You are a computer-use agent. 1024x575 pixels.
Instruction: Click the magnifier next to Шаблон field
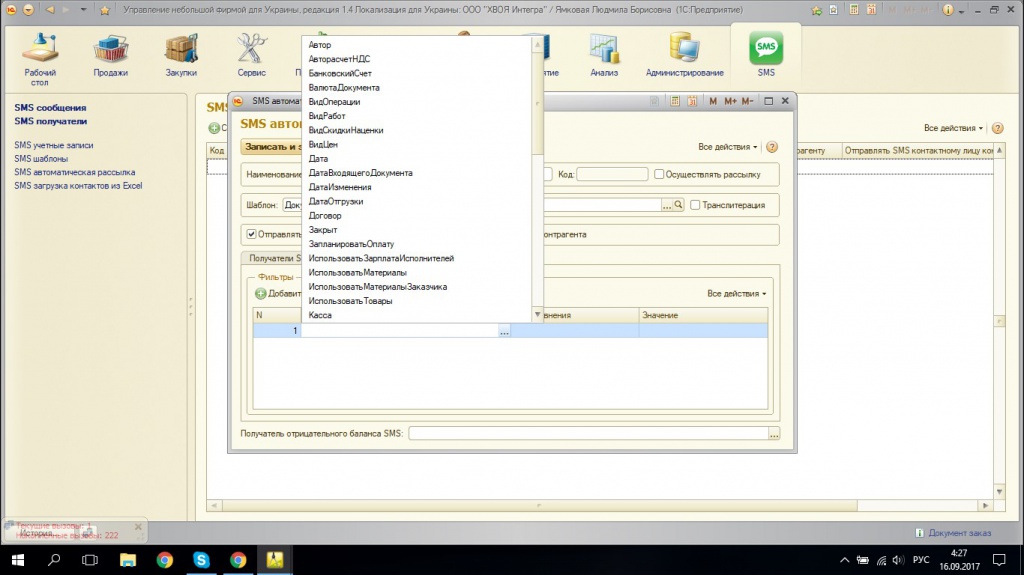pyautogui.click(x=678, y=205)
